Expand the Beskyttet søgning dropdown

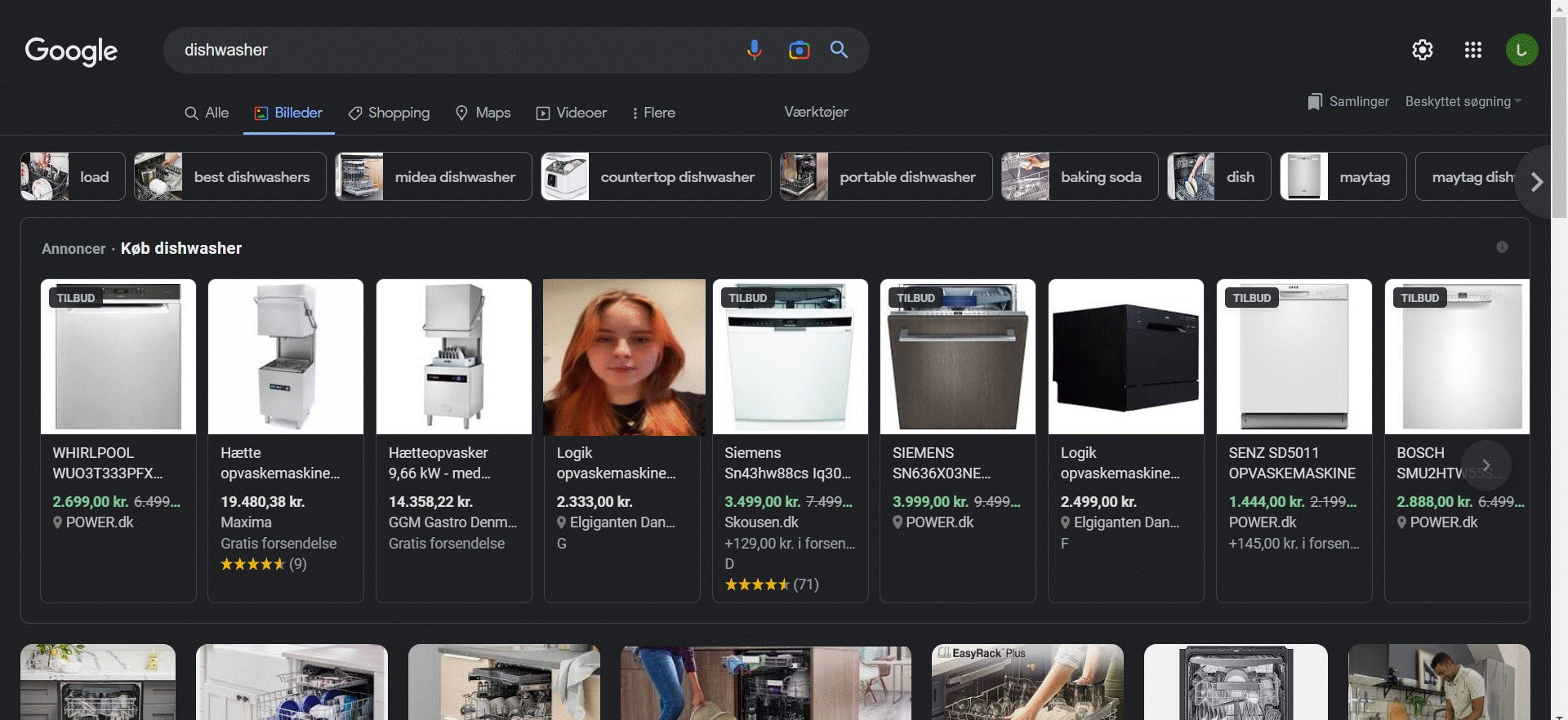[x=1463, y=101]
